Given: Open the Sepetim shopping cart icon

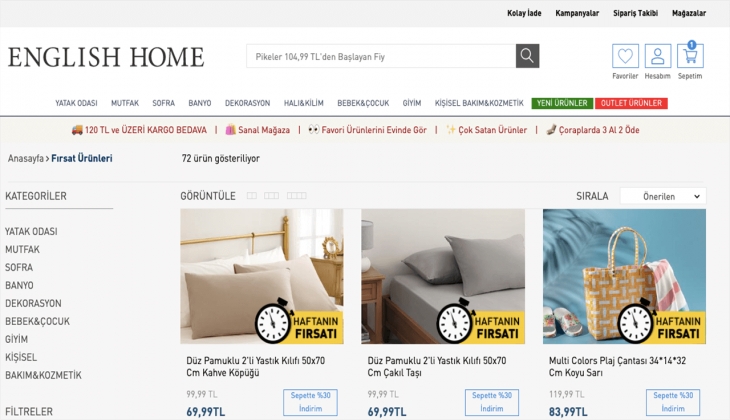Looking at the screenshot, I should click(690, 56).
